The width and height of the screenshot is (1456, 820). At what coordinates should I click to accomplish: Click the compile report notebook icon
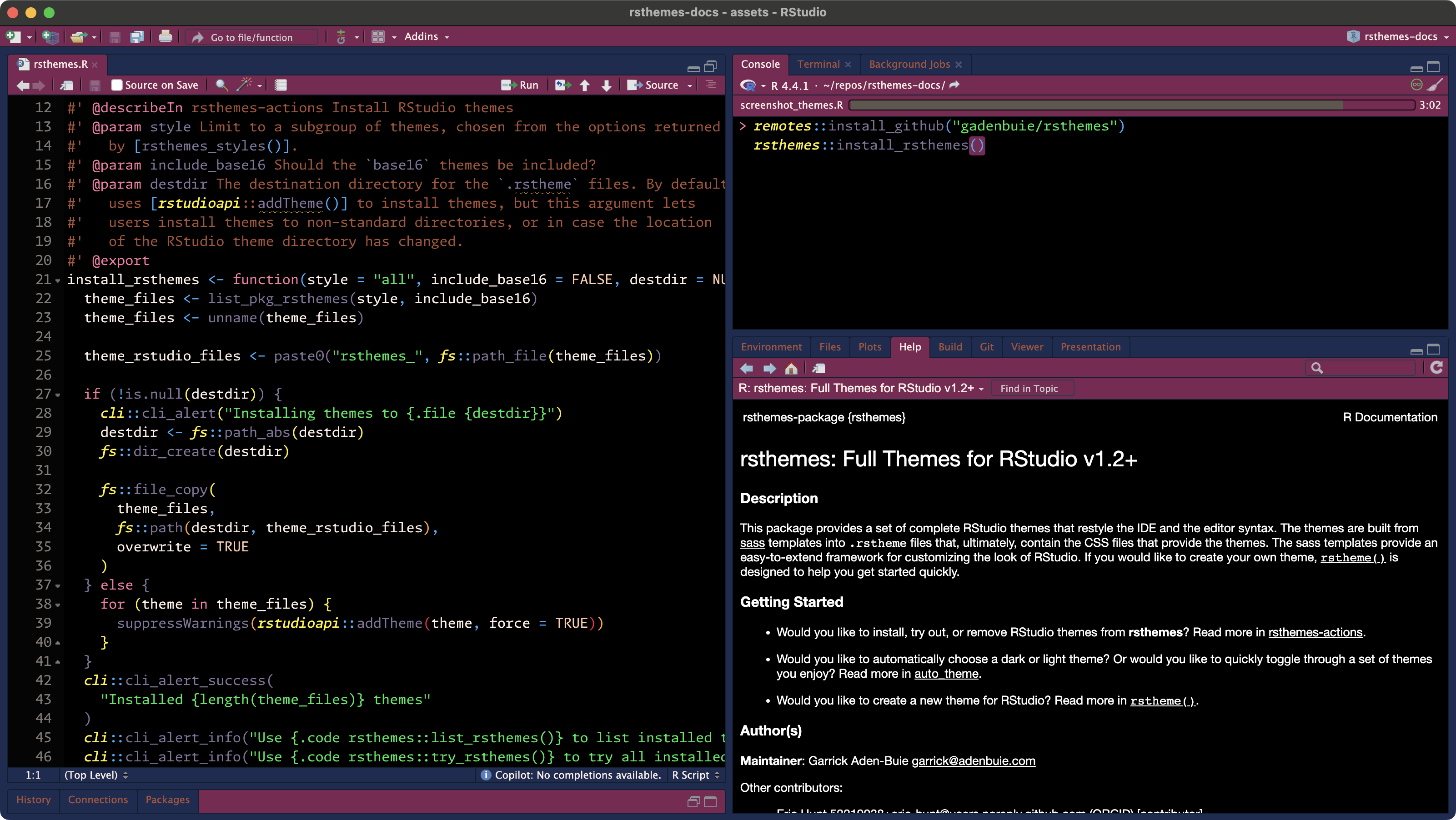281,85
